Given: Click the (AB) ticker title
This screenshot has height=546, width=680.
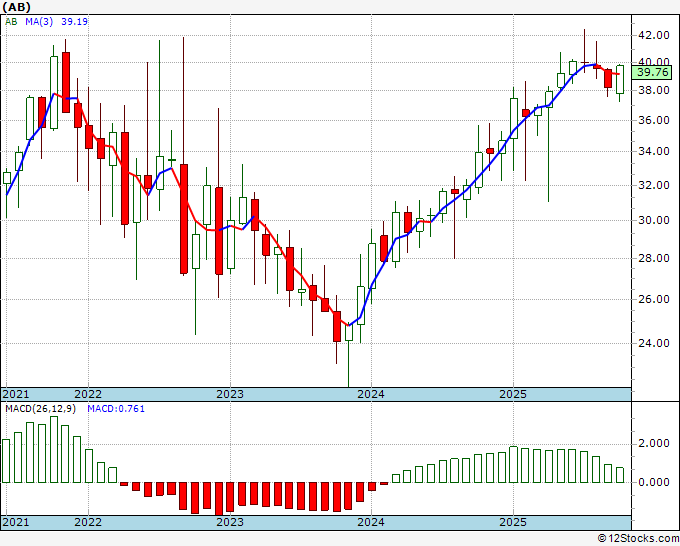Looking at the screenshot, I should (x=16, y=7).
